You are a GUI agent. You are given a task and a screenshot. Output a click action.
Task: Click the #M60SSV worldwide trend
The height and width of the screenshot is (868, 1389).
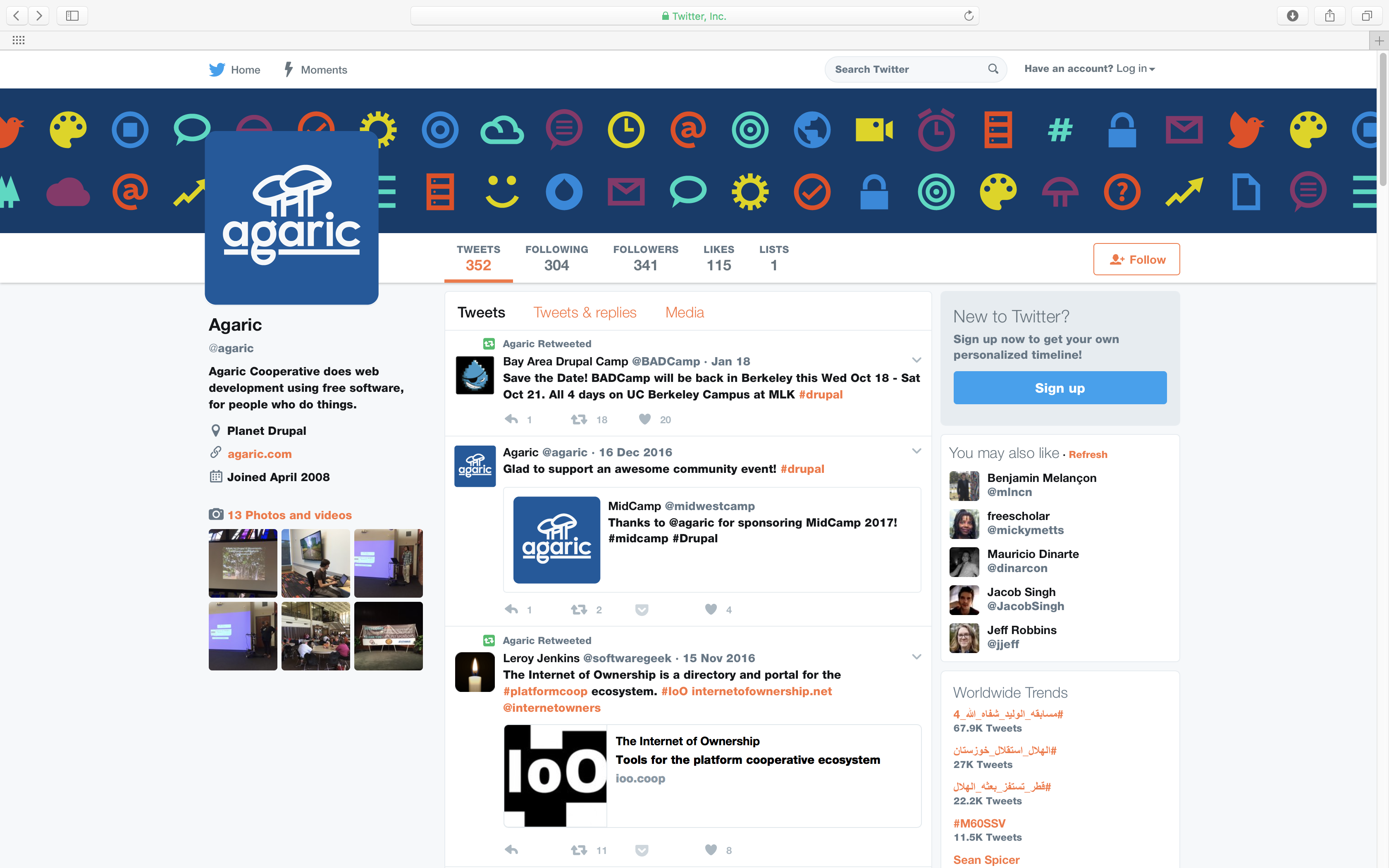tap(979, 823)
